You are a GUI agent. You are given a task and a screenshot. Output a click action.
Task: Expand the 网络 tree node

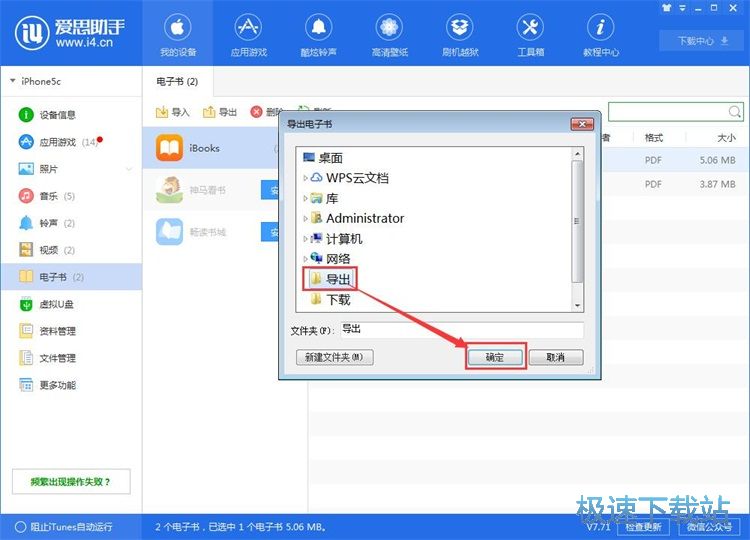tap(305, 259)
